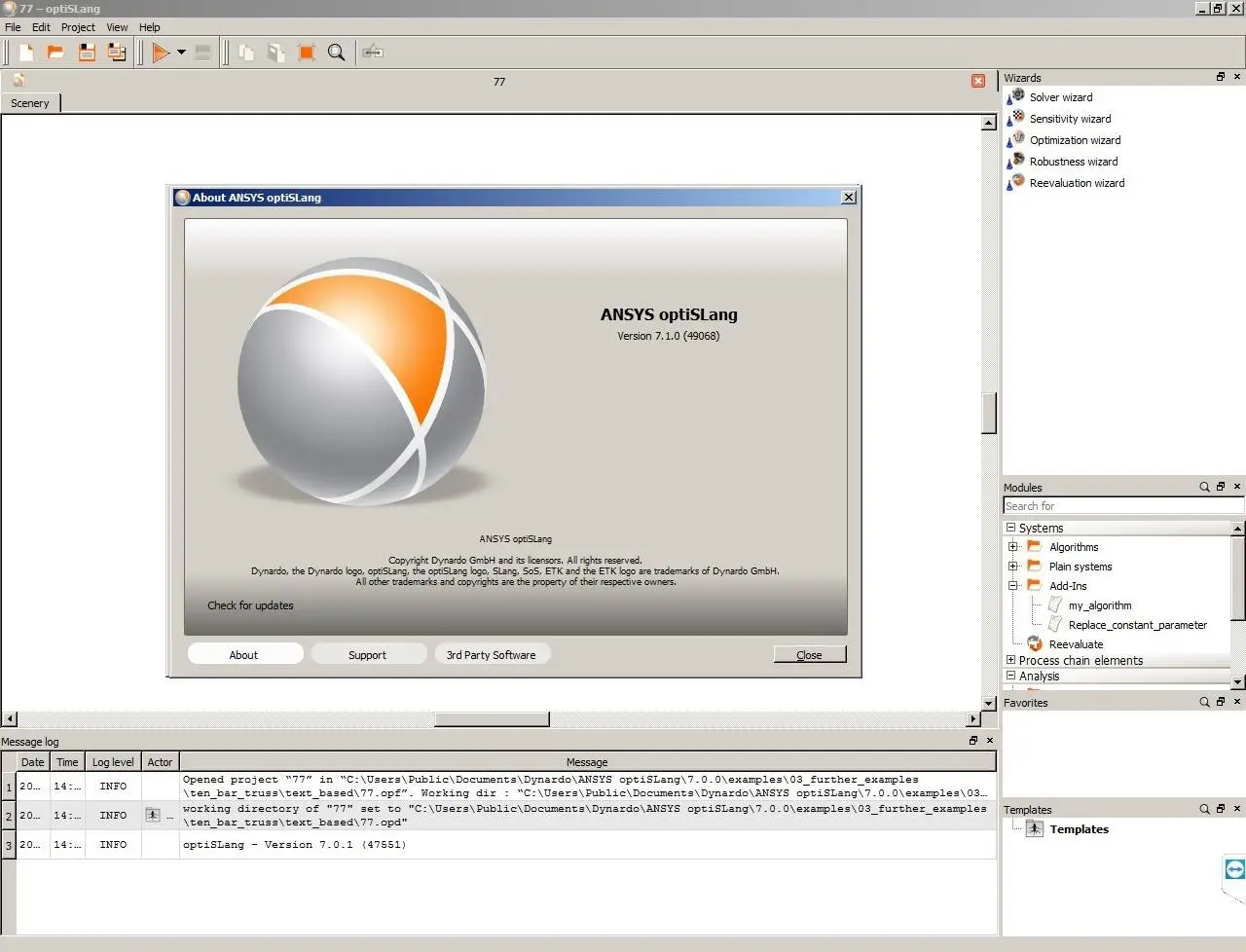This screenshot has width=1246, height=952.
Task: Select the Templates tree item
Action: (x=1079, y=829)
